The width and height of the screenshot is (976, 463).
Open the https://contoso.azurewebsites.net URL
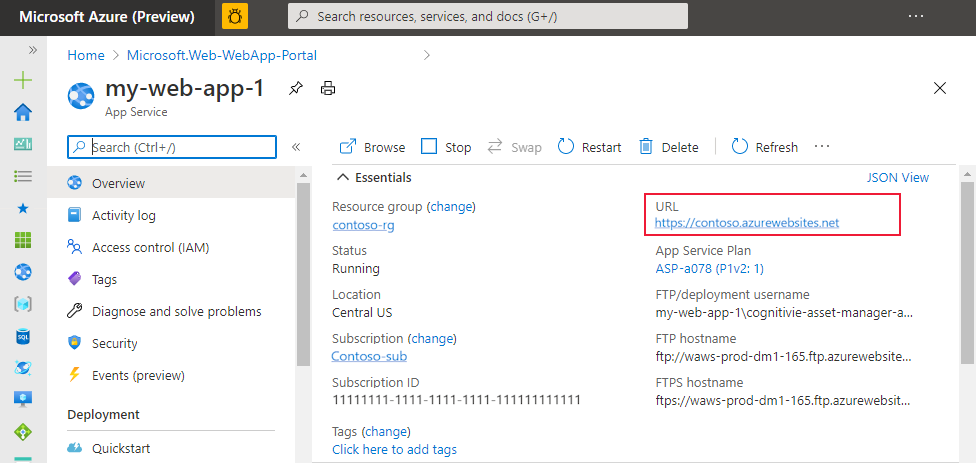click(747, 222)
